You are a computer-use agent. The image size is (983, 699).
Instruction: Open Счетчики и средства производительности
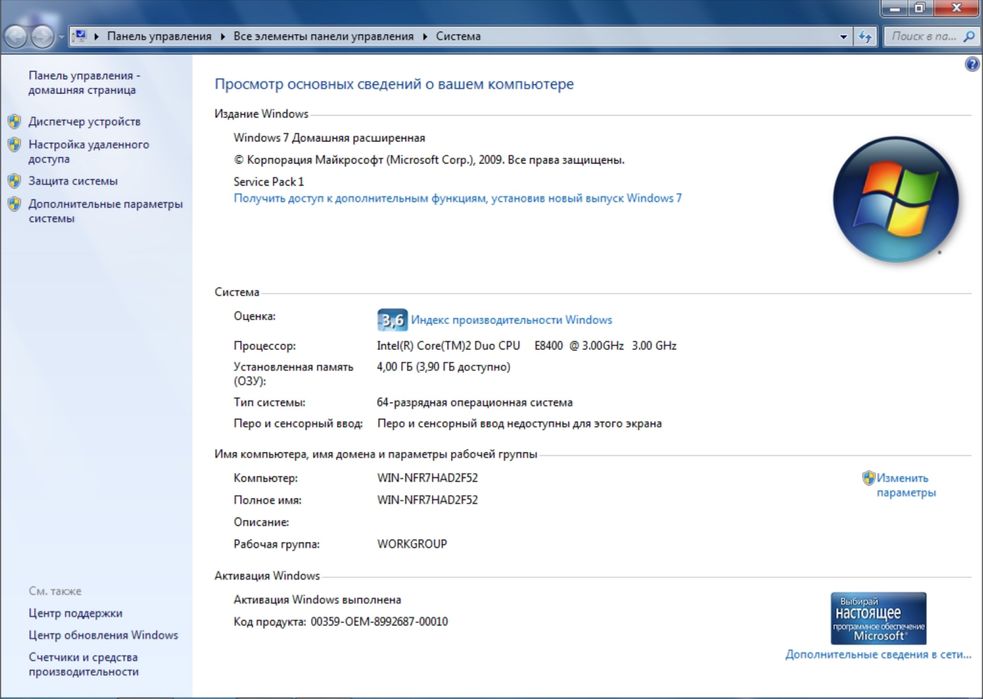pyautogui.click(x=83, y=665)
